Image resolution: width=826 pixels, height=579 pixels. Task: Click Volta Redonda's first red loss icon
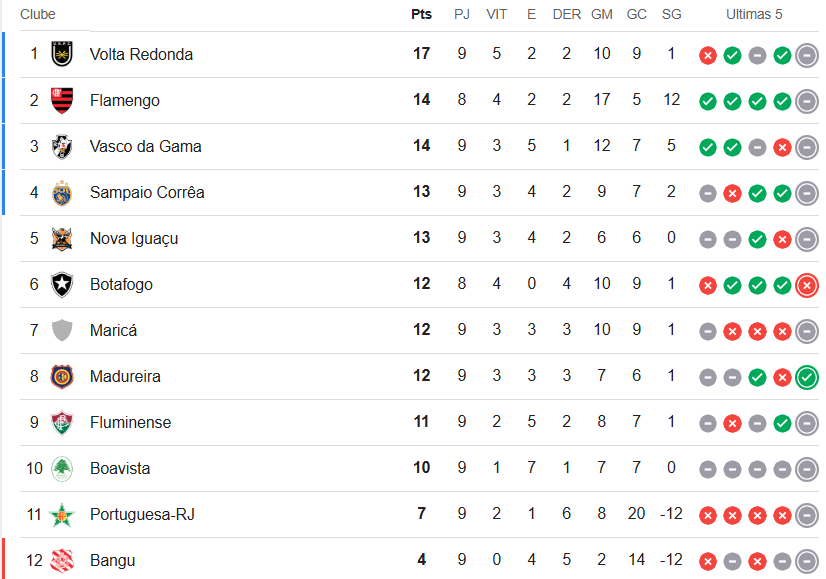click(x=708, y=55)
